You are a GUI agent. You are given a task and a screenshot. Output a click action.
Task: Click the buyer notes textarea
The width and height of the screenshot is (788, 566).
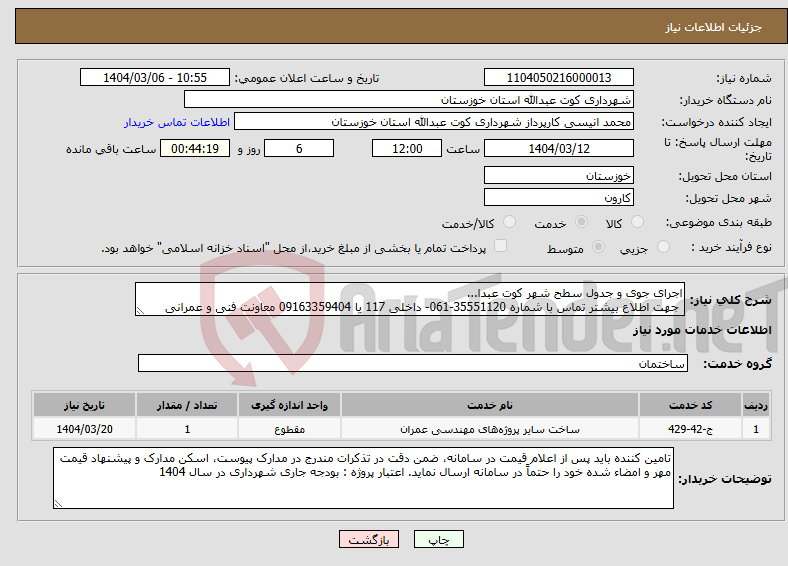pos(363,478)
